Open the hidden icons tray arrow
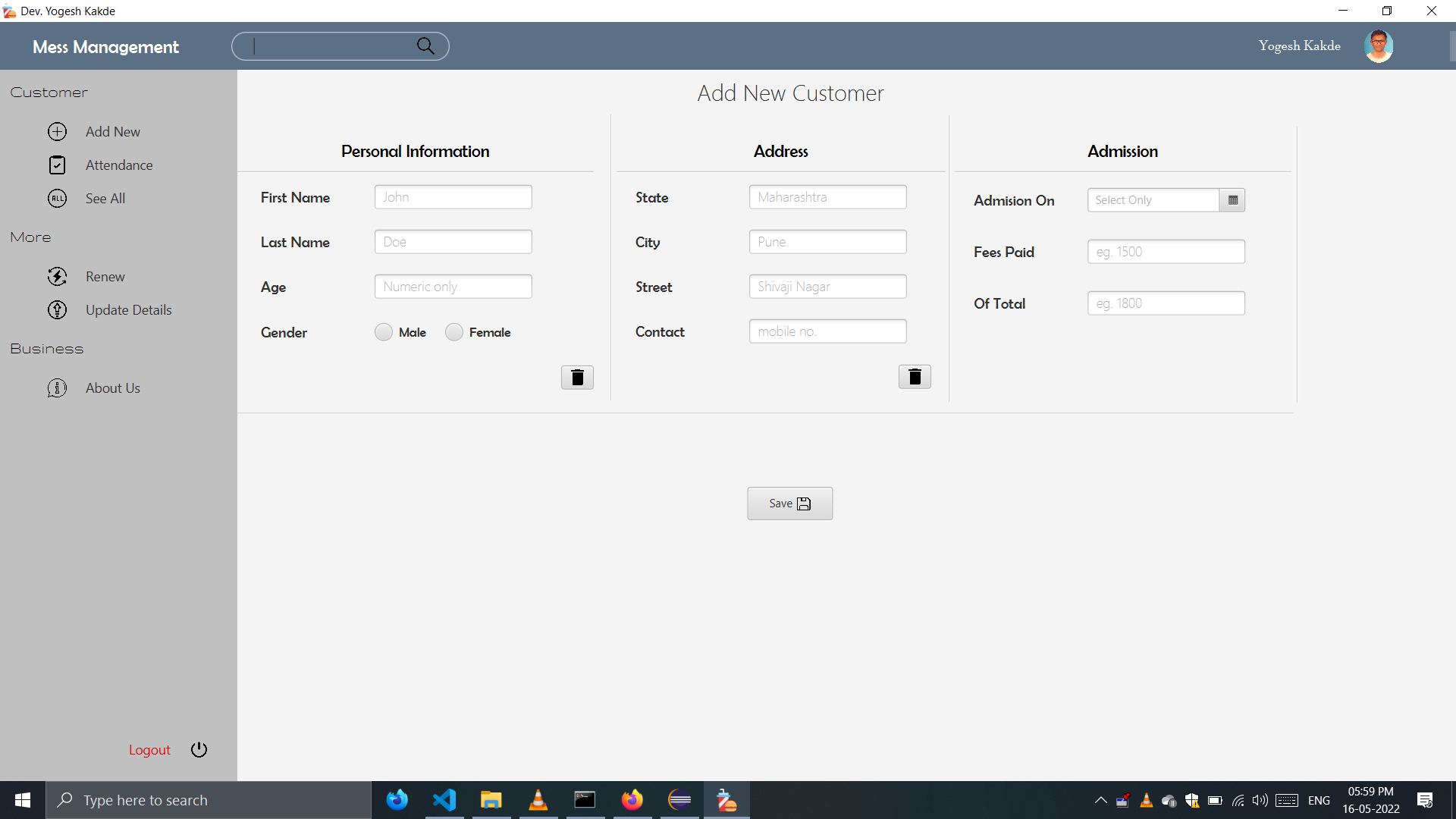 tap(1100, 800)
